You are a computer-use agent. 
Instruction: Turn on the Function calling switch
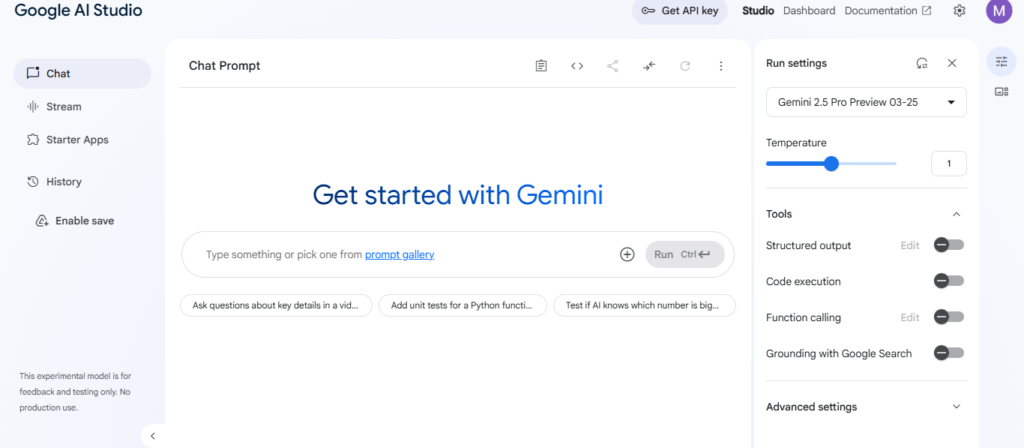(949, 317)
